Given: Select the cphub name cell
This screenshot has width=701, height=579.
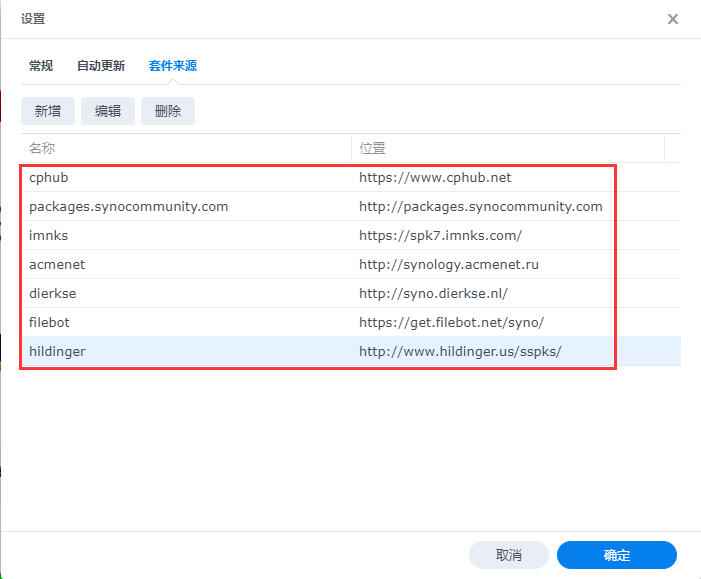Looking at the screenshot, I should tap(49, 178).
